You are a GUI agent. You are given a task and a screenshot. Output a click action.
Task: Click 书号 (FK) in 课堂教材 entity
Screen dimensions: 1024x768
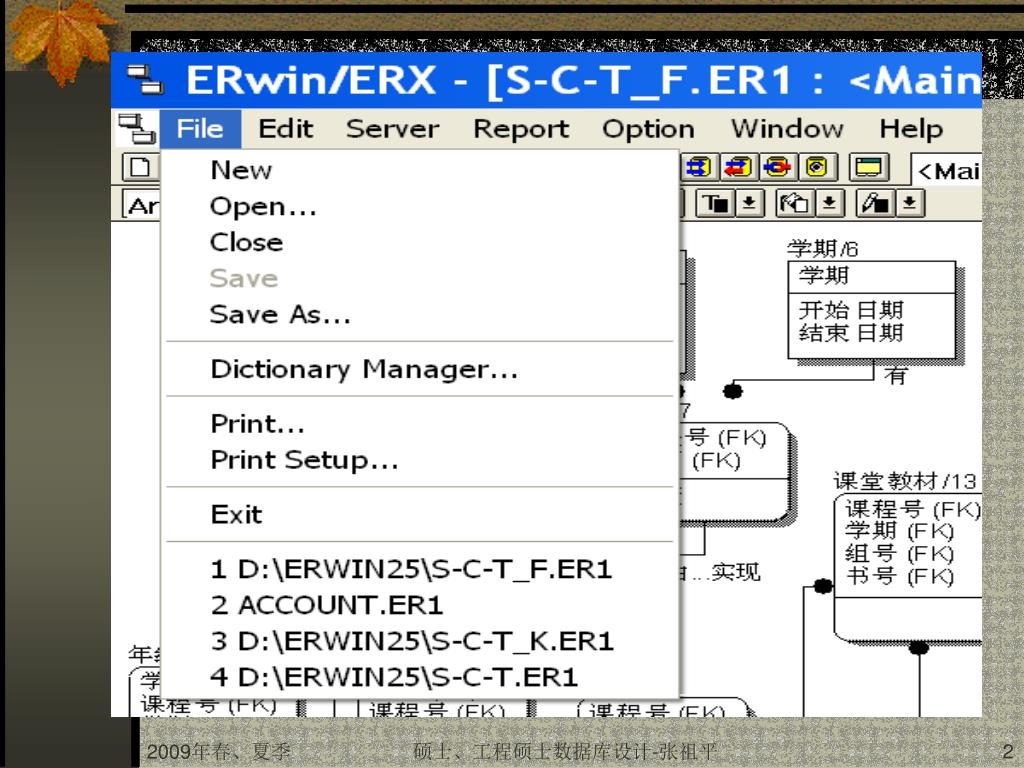point(899,577)
